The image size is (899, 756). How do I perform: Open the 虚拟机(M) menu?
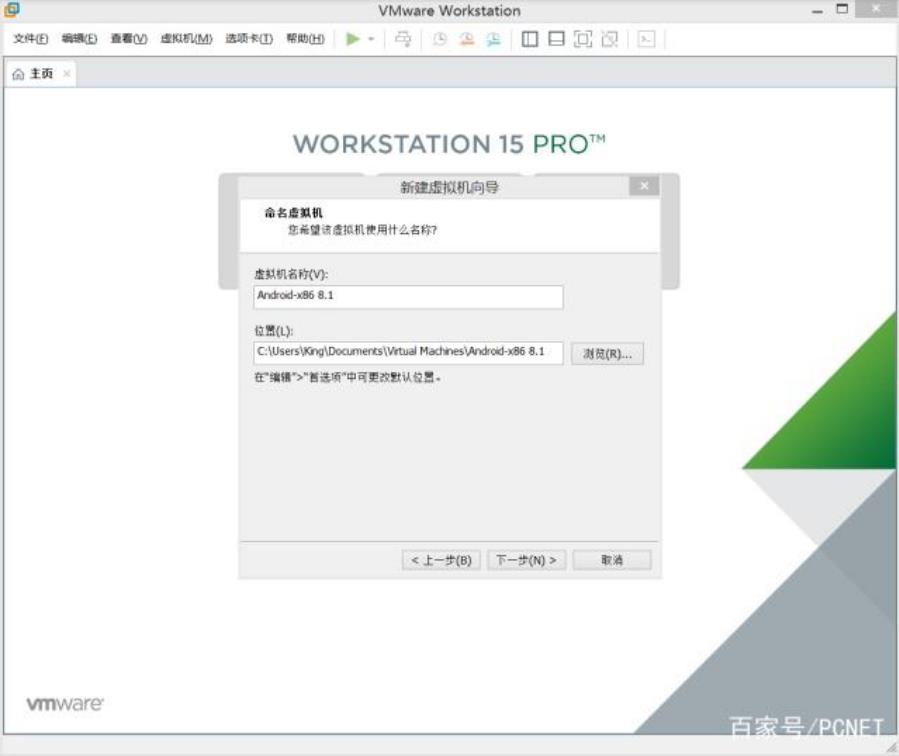pos(186,38)
